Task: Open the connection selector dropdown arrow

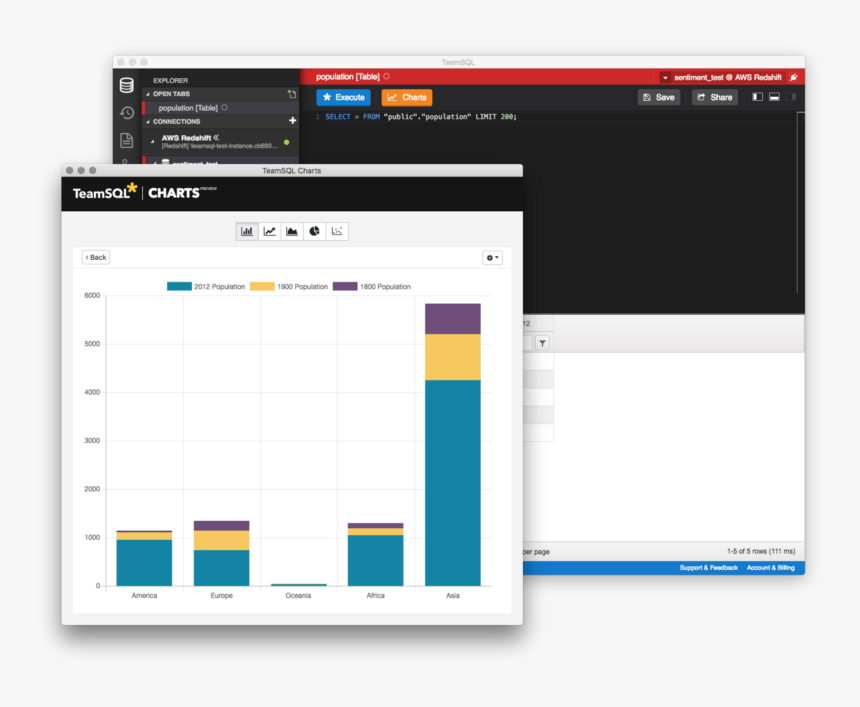Action: pyautogui.click(x=665, y=77)
